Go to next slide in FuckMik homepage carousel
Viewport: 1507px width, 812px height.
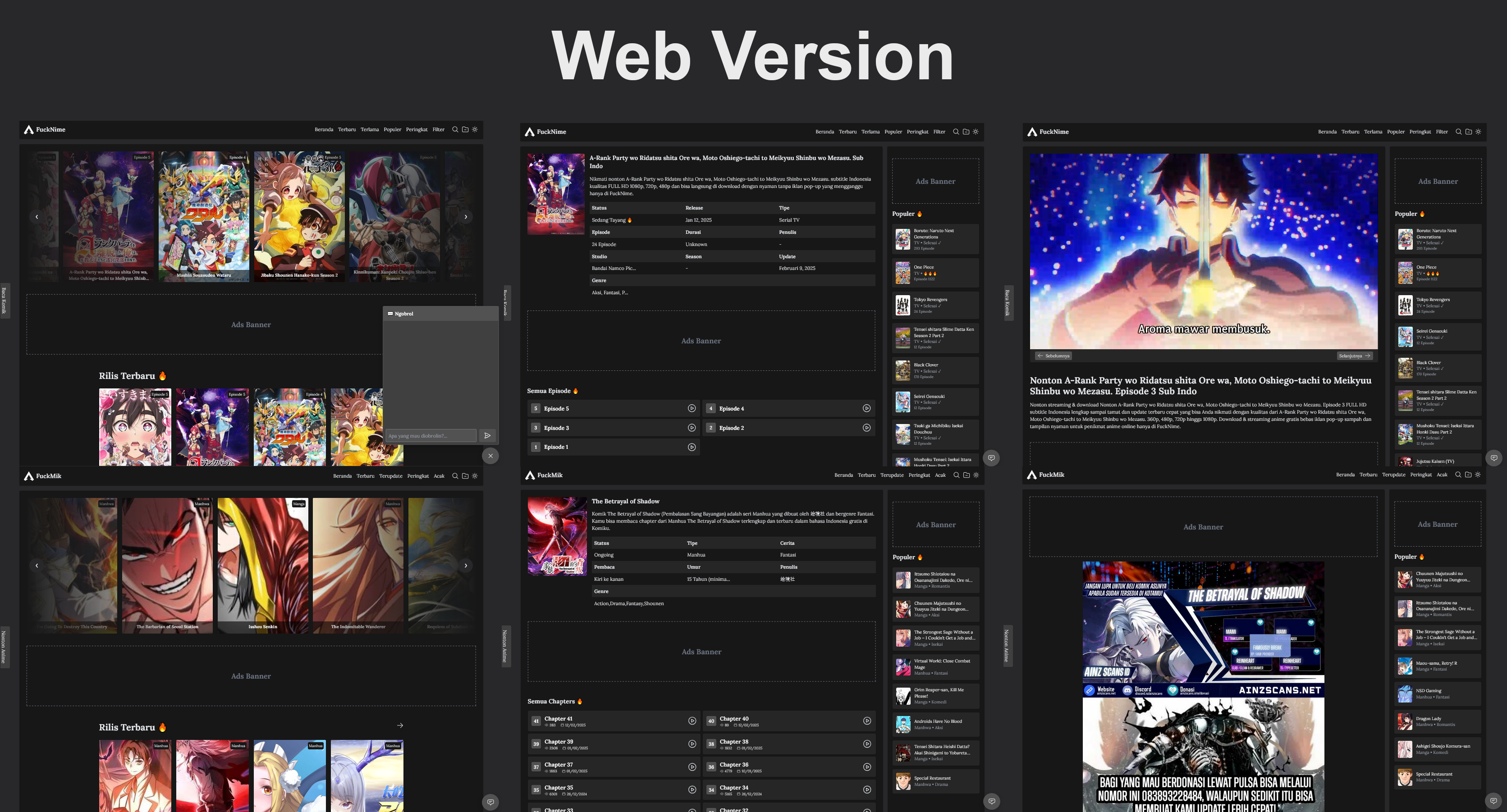click(x=466, y=566)
